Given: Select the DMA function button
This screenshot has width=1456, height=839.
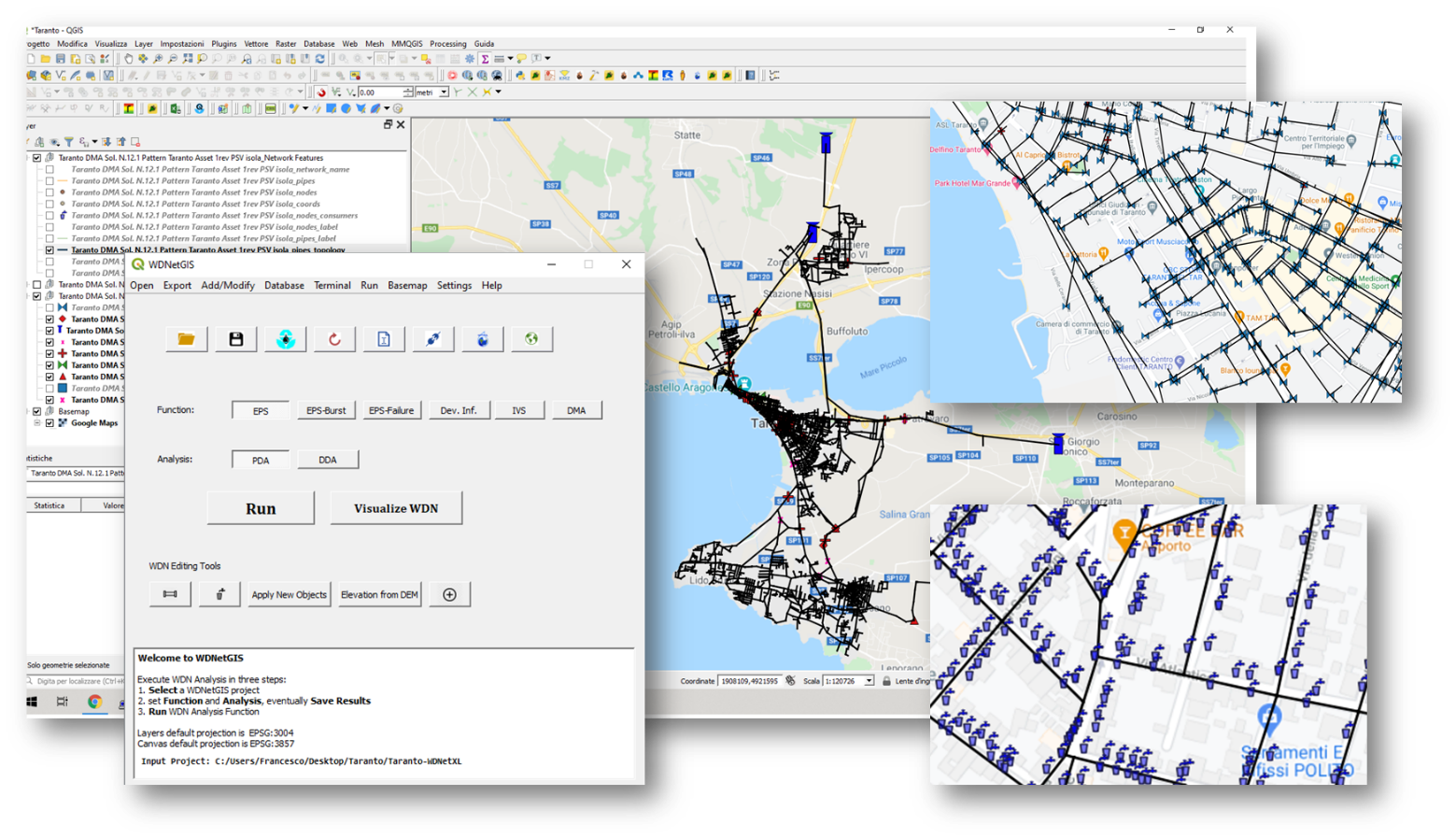Looking at the screenshot, I should point(576,410).
